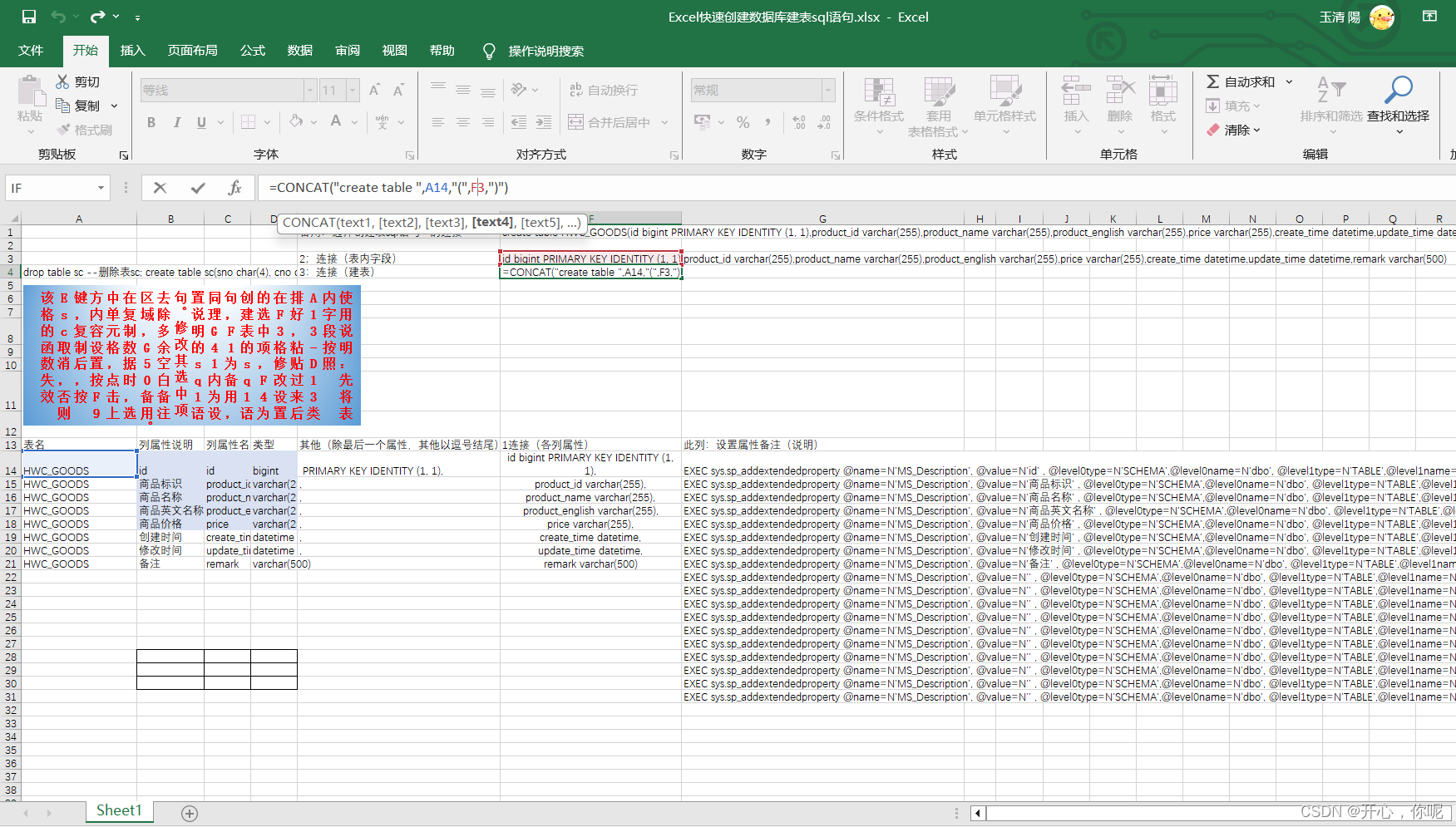Viewport: 1456px width, 827px height.
Task: Click Merge and Center (合并后居中)
Action: click(x=609, y=122)
